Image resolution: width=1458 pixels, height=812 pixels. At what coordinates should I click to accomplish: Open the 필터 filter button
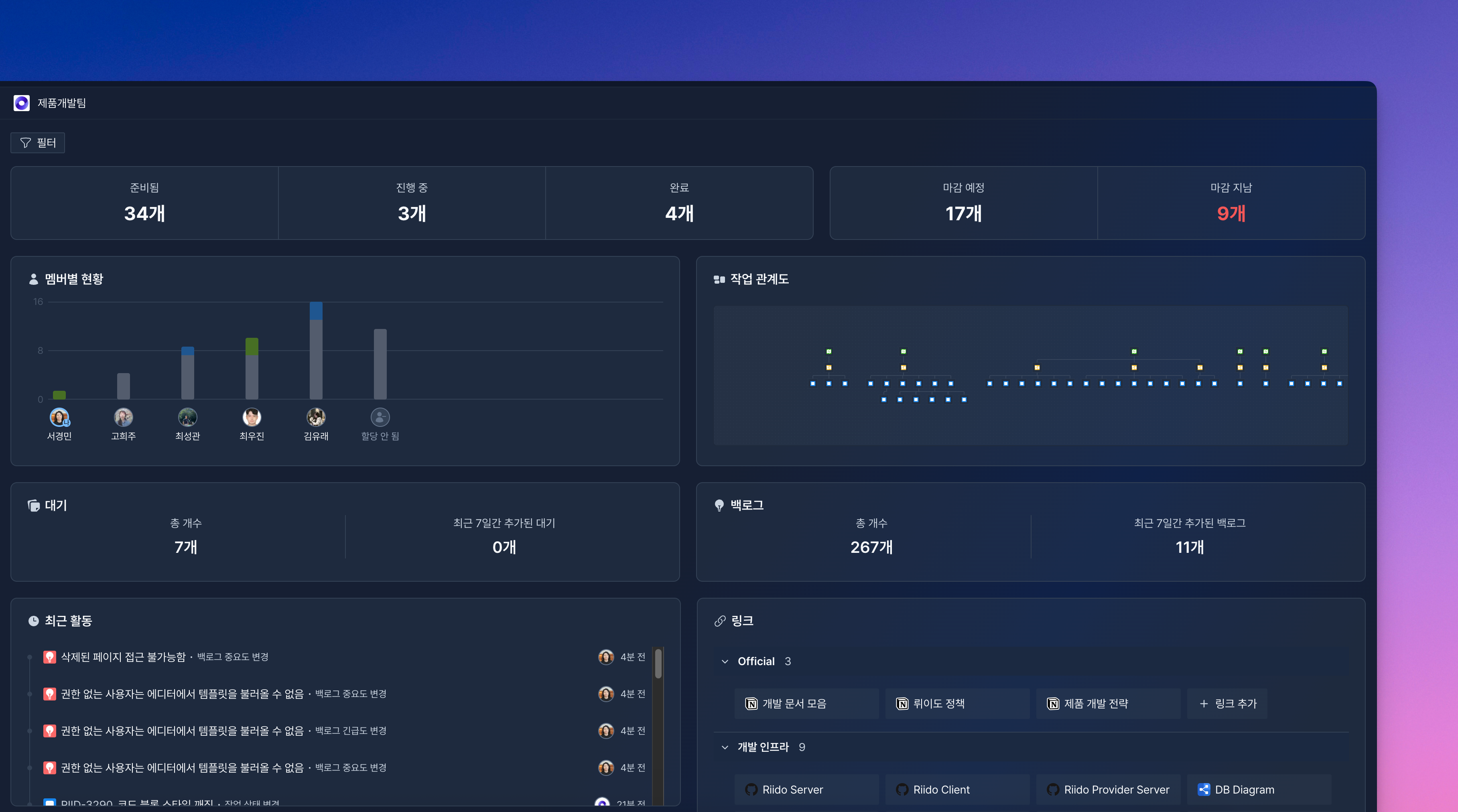click(38, 142)
